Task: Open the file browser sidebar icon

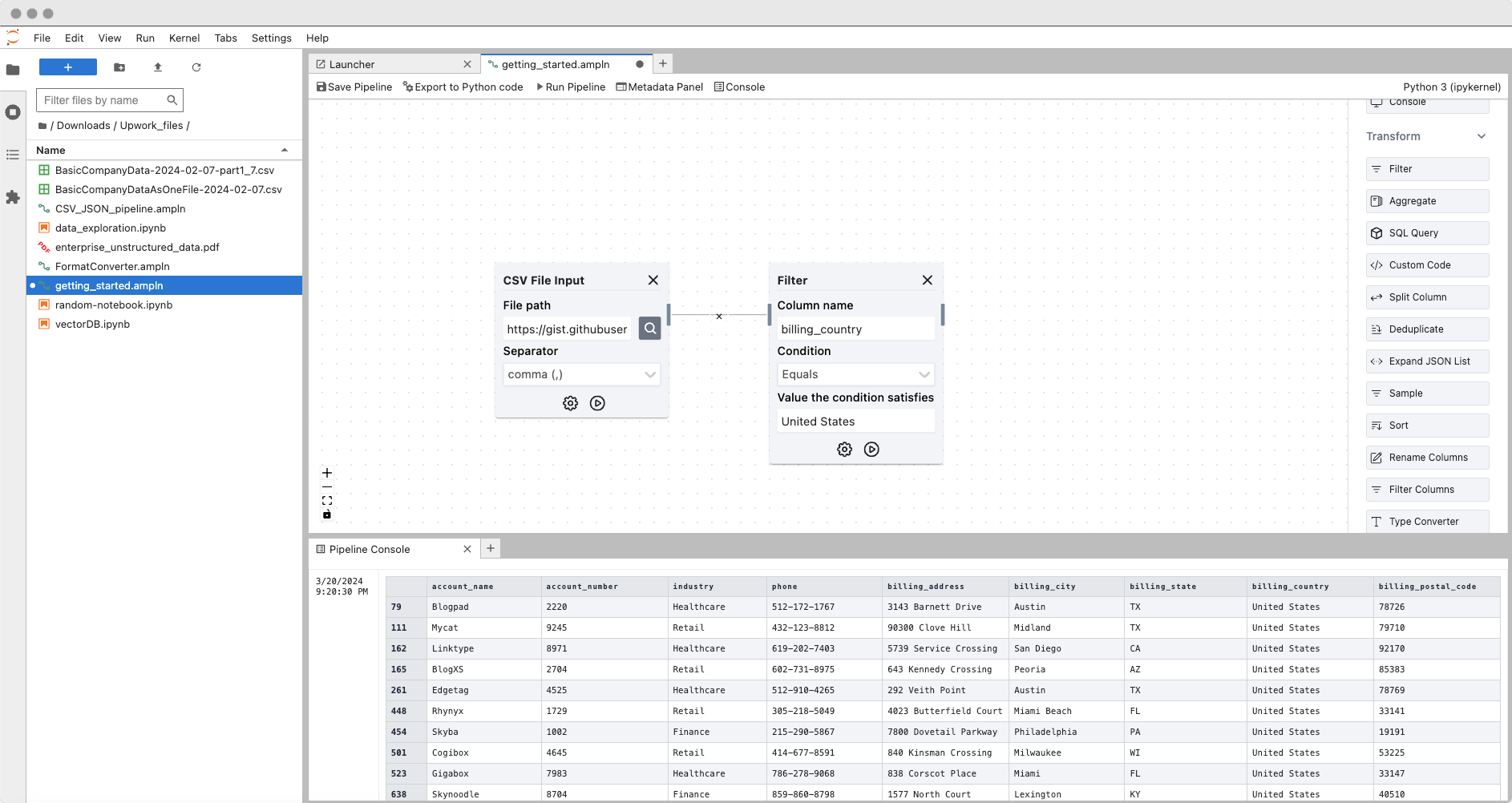Action: tap(13, 70)
